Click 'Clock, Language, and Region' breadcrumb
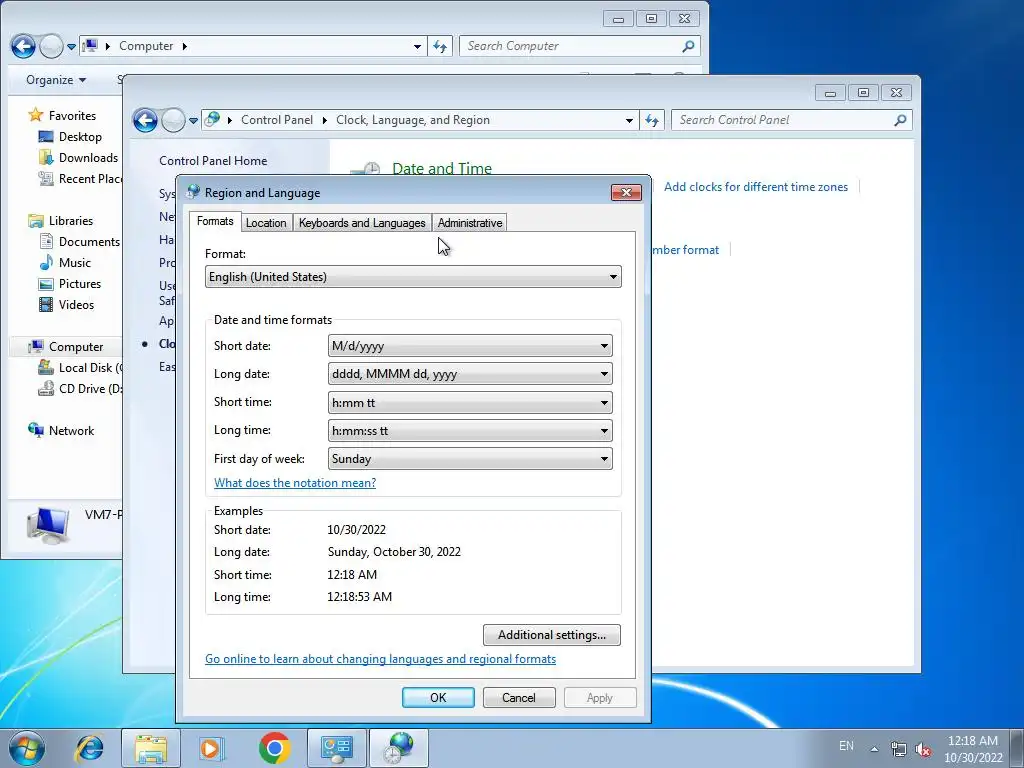 pyautogui.click(x=413, y=120)
